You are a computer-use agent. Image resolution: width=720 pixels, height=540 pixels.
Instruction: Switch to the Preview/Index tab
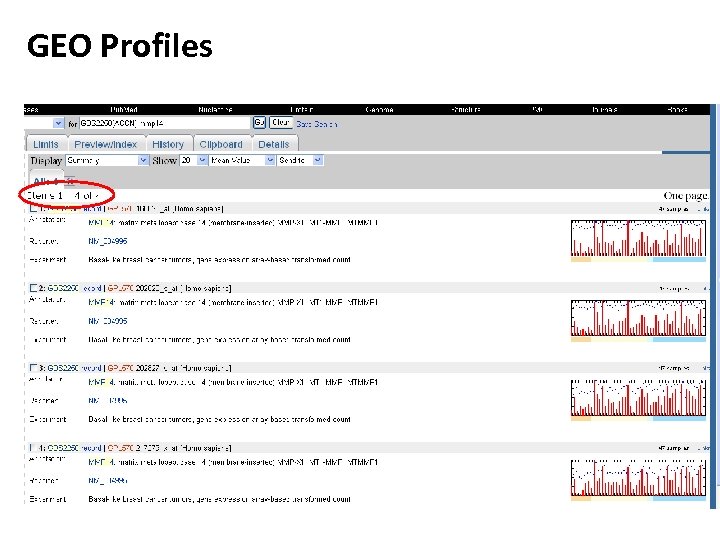click(x=106, y=144)
